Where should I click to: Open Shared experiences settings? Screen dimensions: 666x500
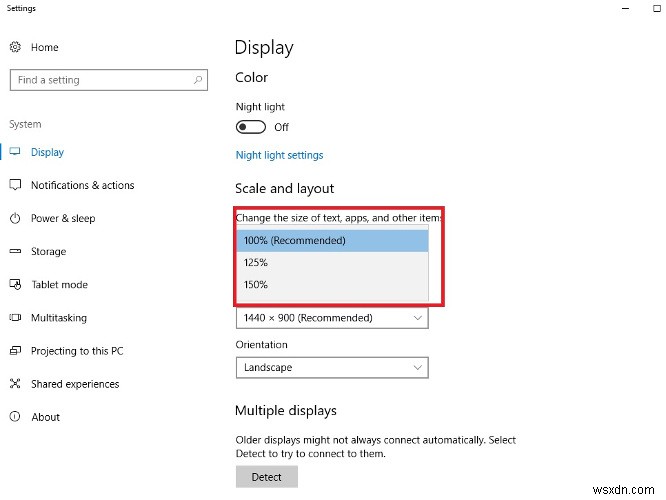(x=75, y=384)
